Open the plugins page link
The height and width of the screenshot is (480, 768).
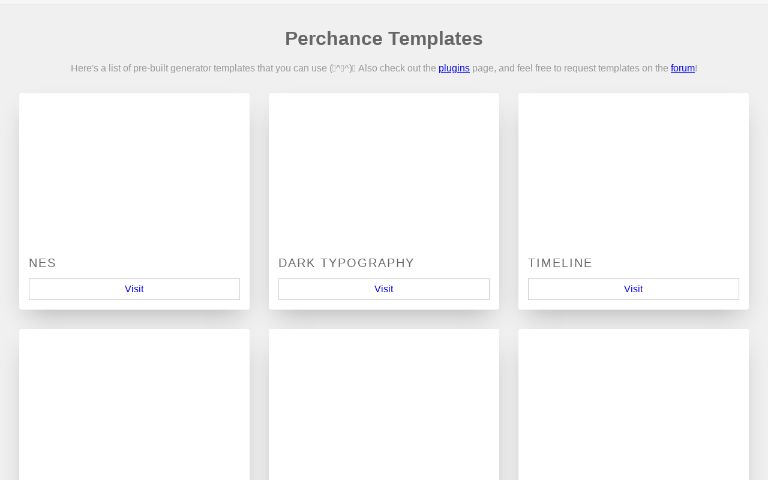[x=454, y=68]
